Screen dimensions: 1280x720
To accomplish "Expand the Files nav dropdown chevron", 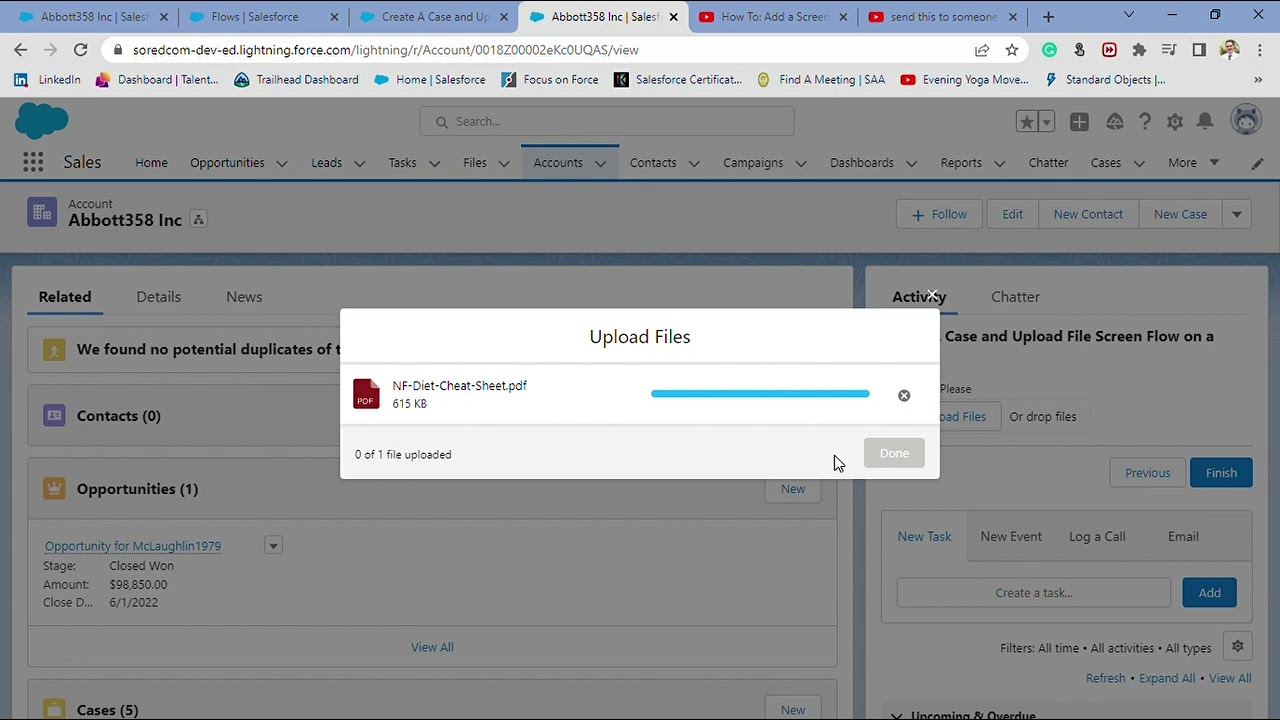I will [504, 163].
